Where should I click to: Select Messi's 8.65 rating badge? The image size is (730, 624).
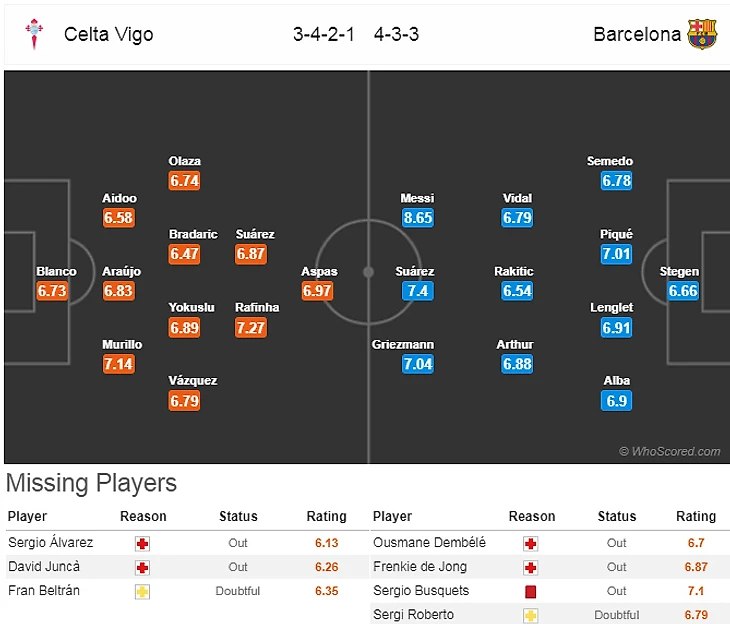point(417,217)
